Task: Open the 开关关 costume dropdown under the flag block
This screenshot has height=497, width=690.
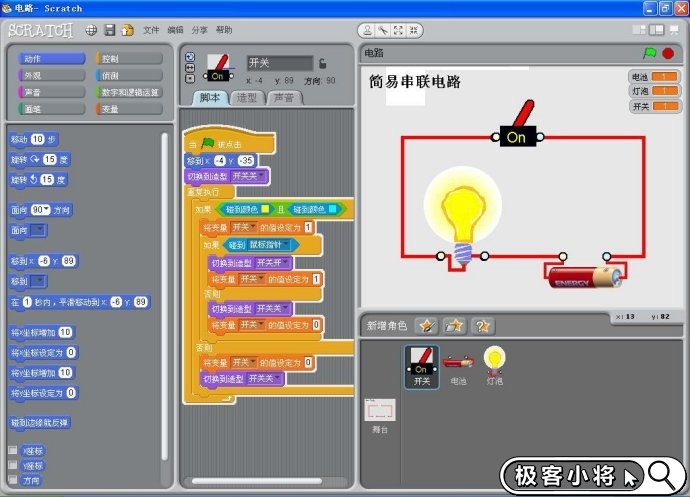Action: (x=261, y=176)
